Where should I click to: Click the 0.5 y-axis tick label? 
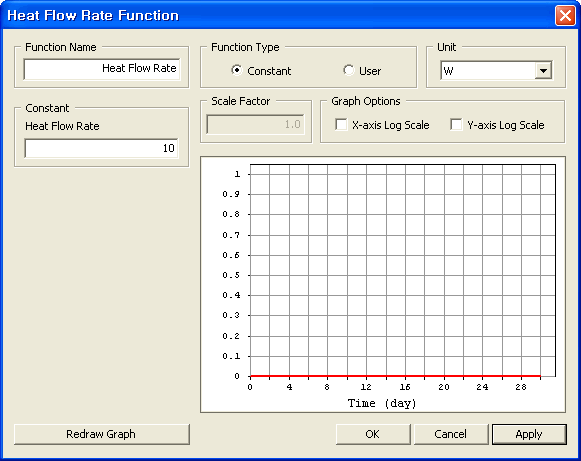(x=231, y=275)
